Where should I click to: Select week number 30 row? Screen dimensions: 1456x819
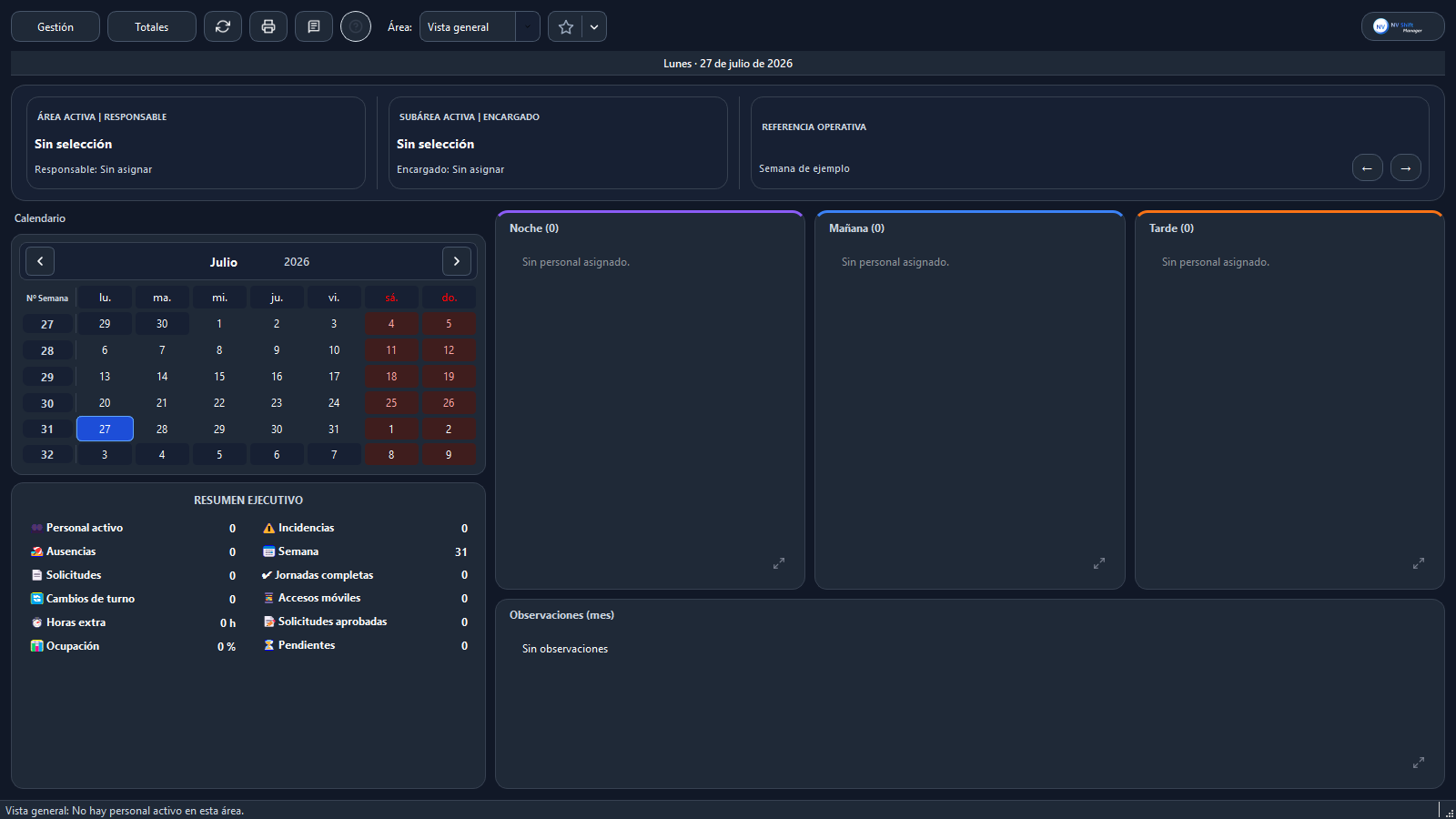(47, 403)
